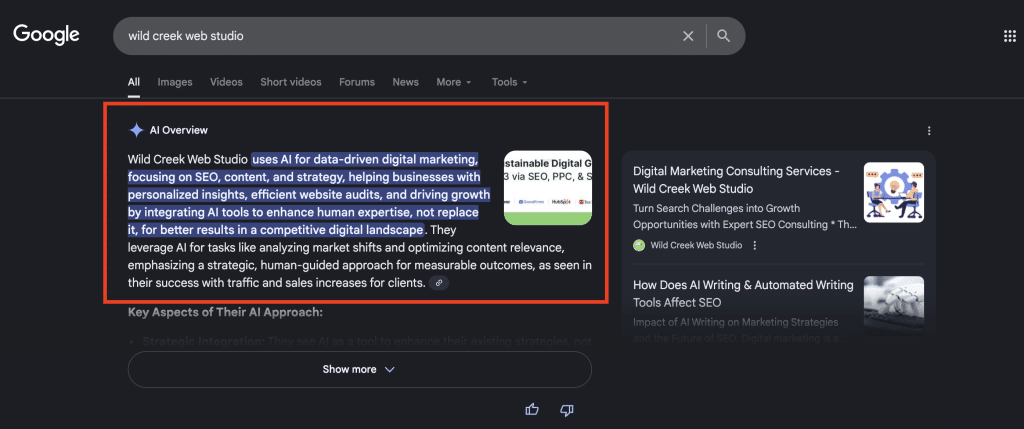Open AI Overview three-dot options menu

pyautogui.click(x=929, y=131)
